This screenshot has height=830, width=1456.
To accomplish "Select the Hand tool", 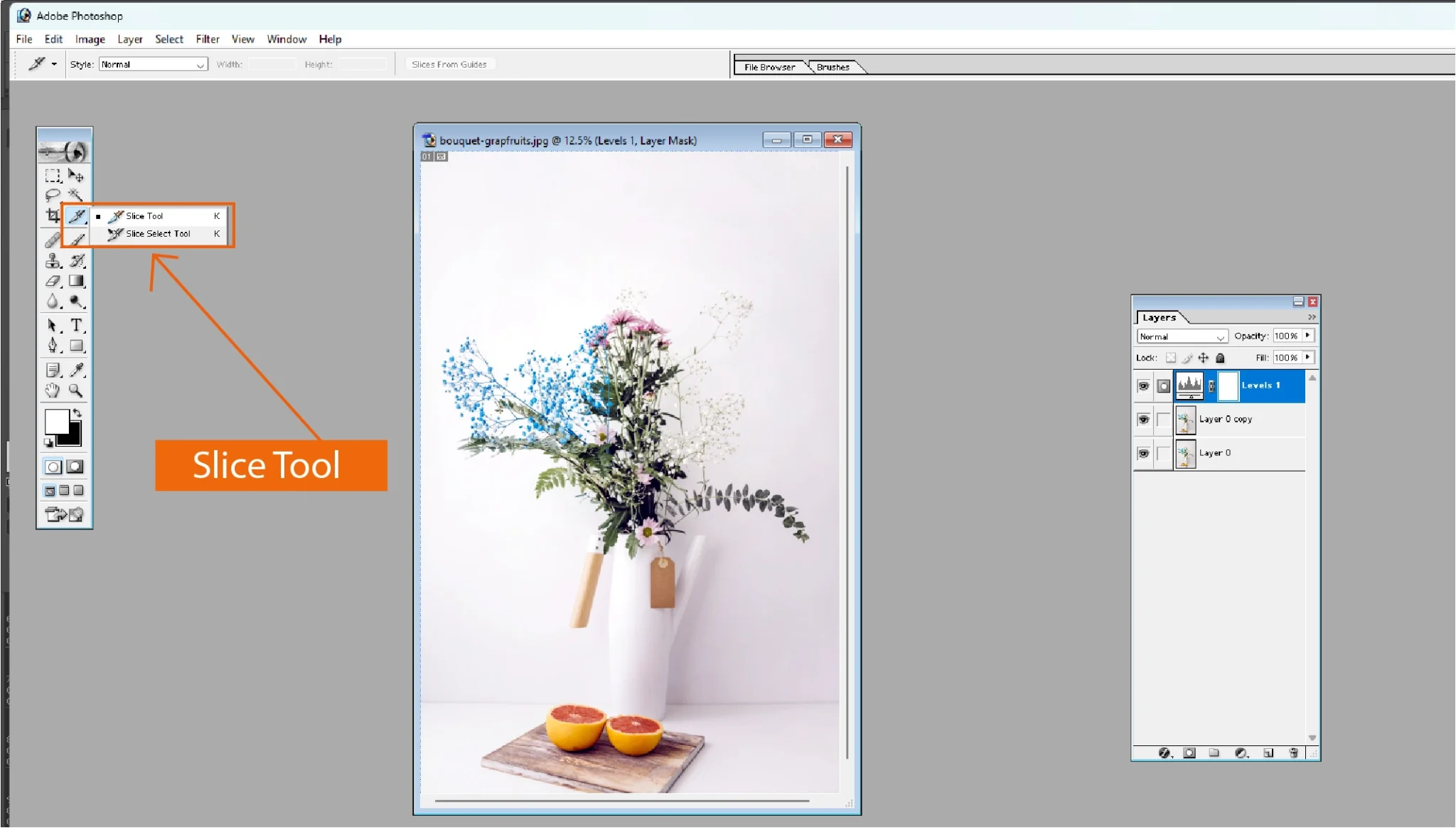I will (53, 390).
